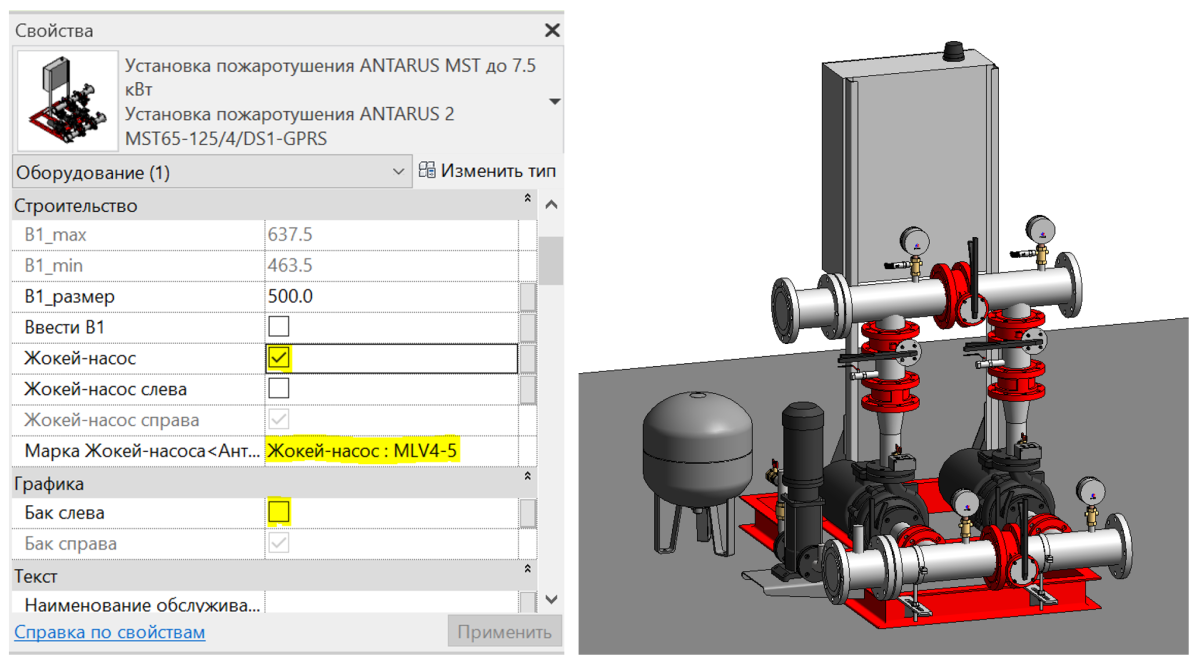Click the associate button beside Ввести B1

click(x=527, y=328)
